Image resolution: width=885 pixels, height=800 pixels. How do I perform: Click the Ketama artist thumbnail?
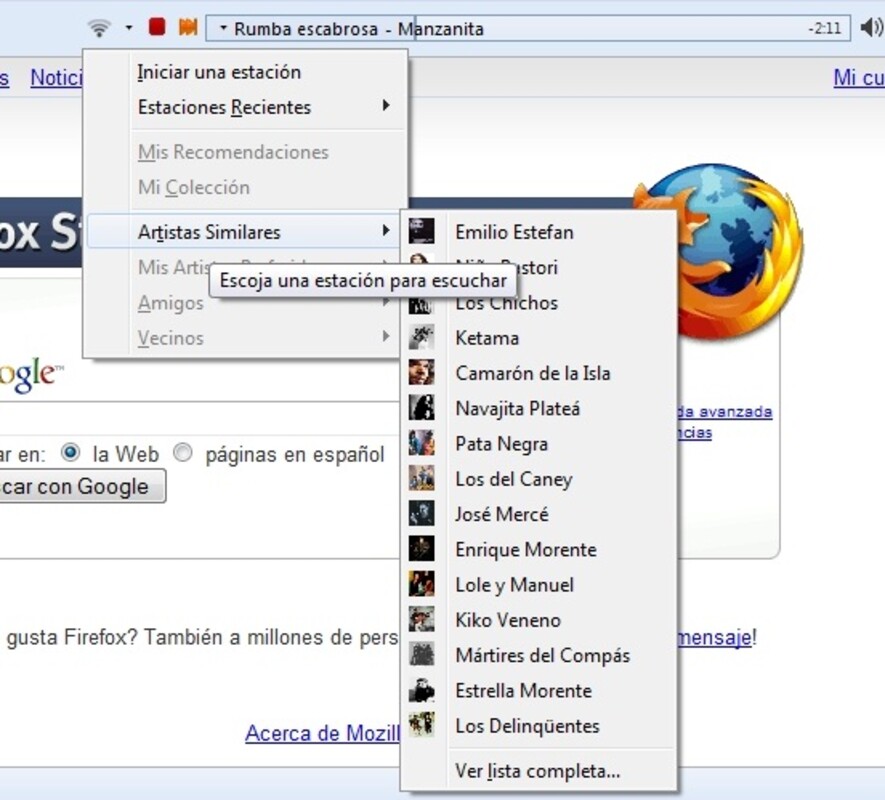tap(422, 337)
